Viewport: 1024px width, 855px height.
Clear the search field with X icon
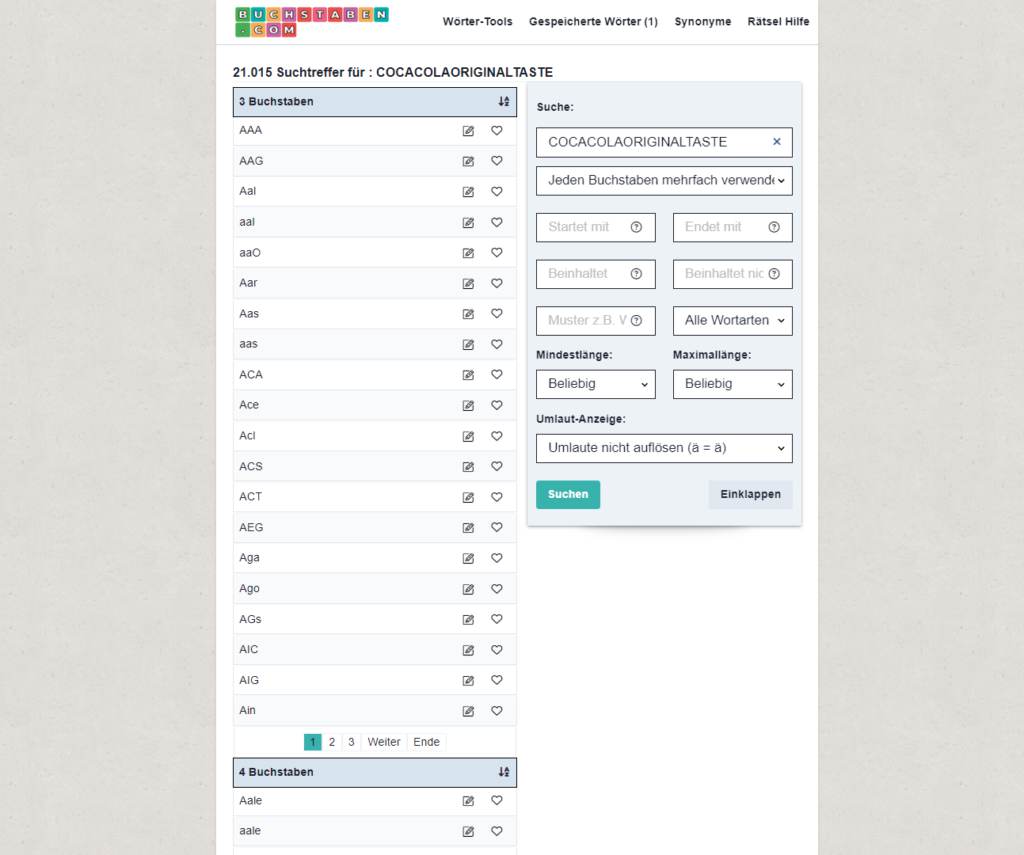776,142
